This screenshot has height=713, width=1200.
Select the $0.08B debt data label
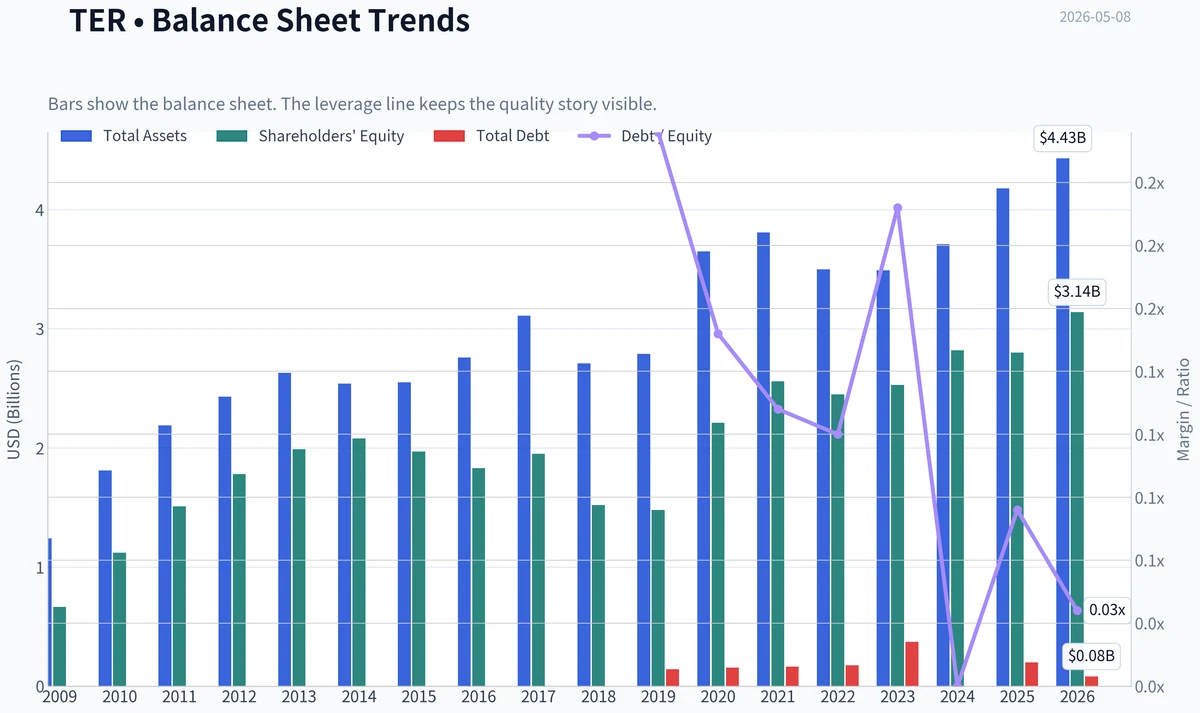click(x=1091, y=656)
